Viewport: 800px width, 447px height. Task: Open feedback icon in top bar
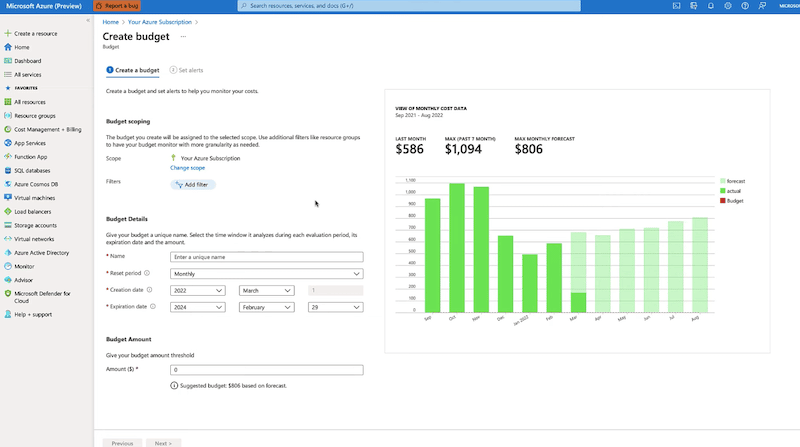pos(762,6)
